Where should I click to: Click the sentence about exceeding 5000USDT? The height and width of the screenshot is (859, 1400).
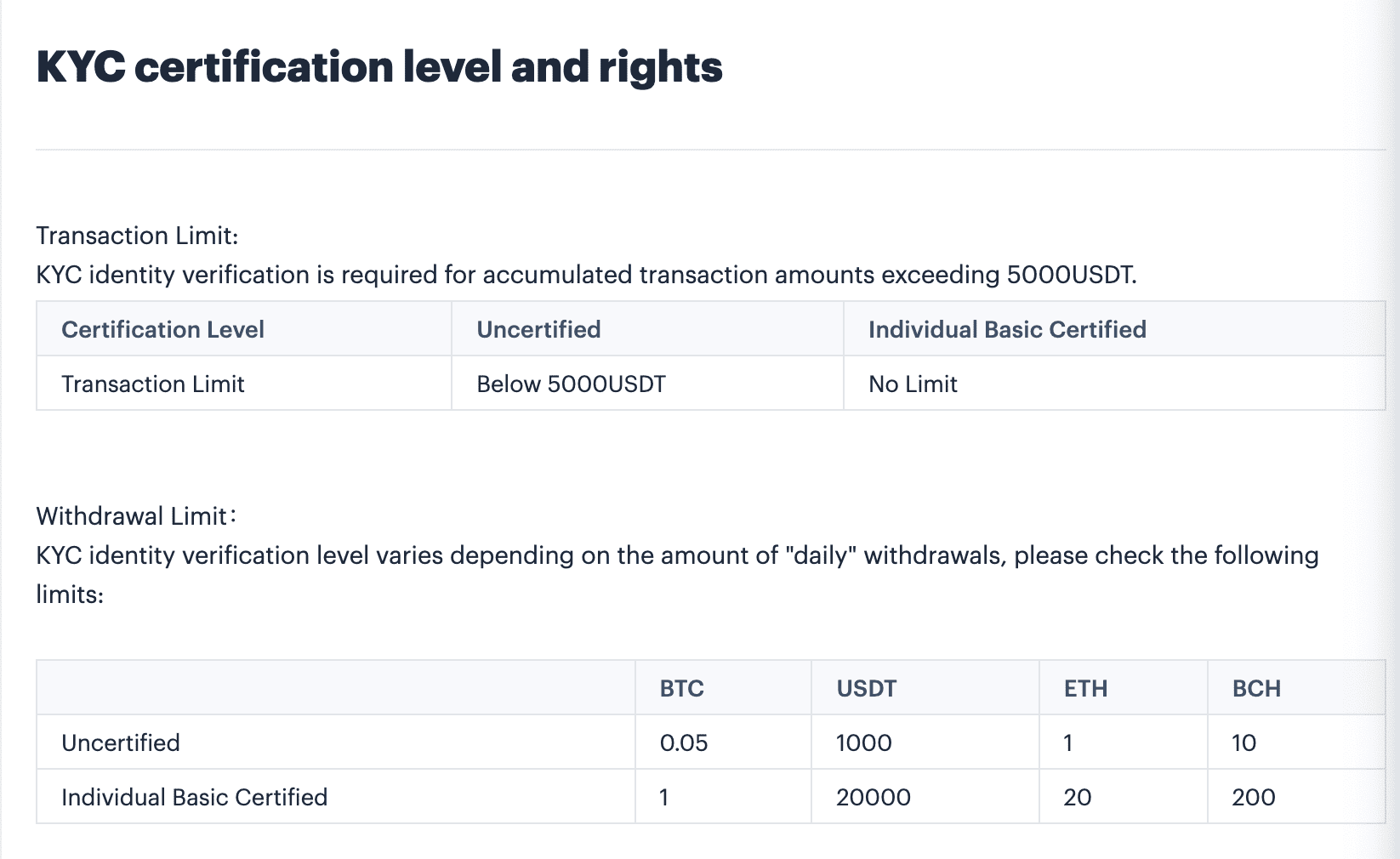pyautogui.click(x=586, y=275)
